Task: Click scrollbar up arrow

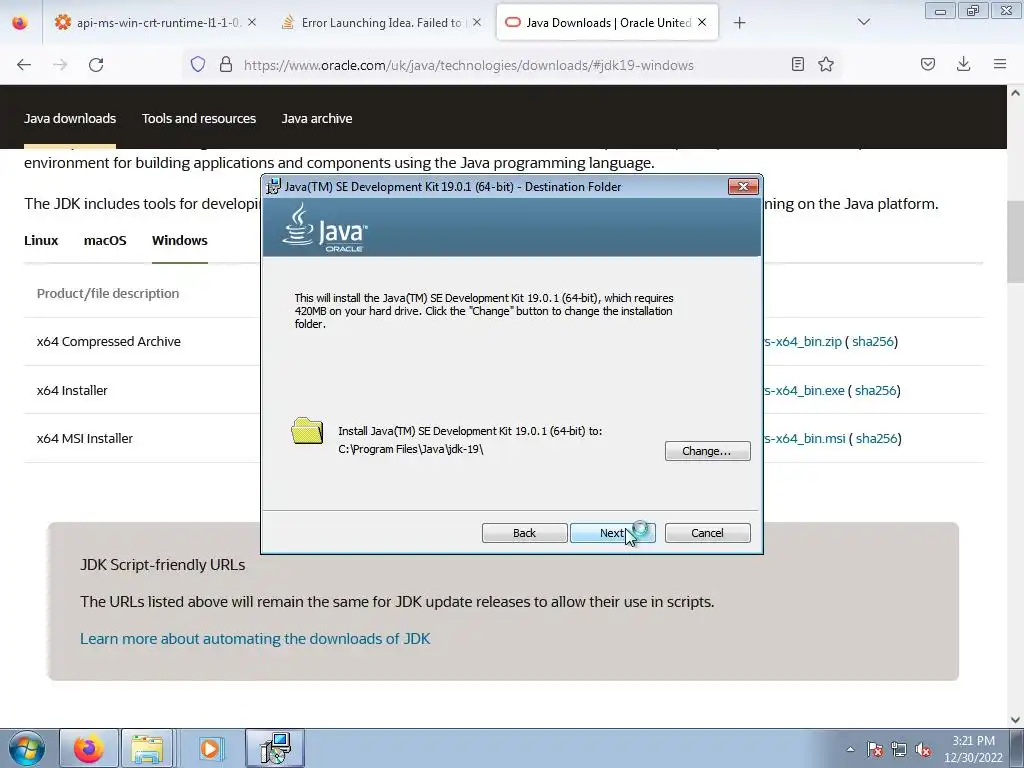Action: tap(1015, 93)
